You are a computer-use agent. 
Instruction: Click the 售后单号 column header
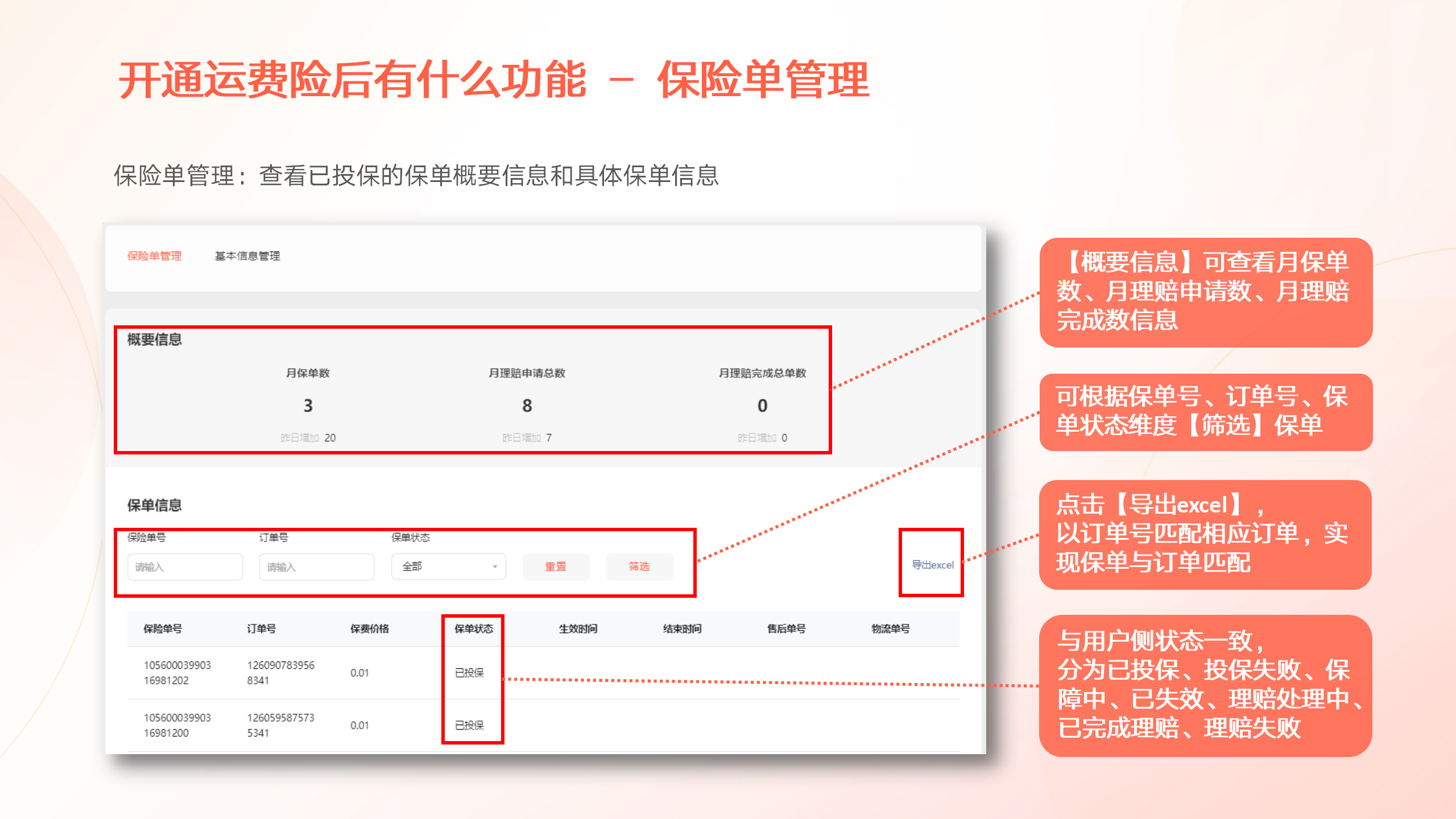(x=786, y=628)
